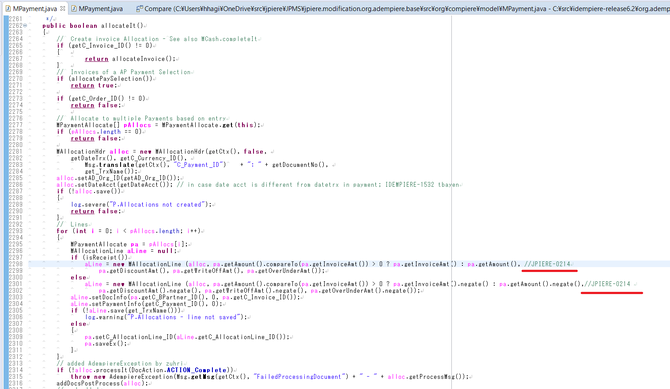The image size is (670, 389).
Task: Click 'alloc.setAD_Org_ID(getAD_Org_ID());' line
Action: click(x=118, y=178)
